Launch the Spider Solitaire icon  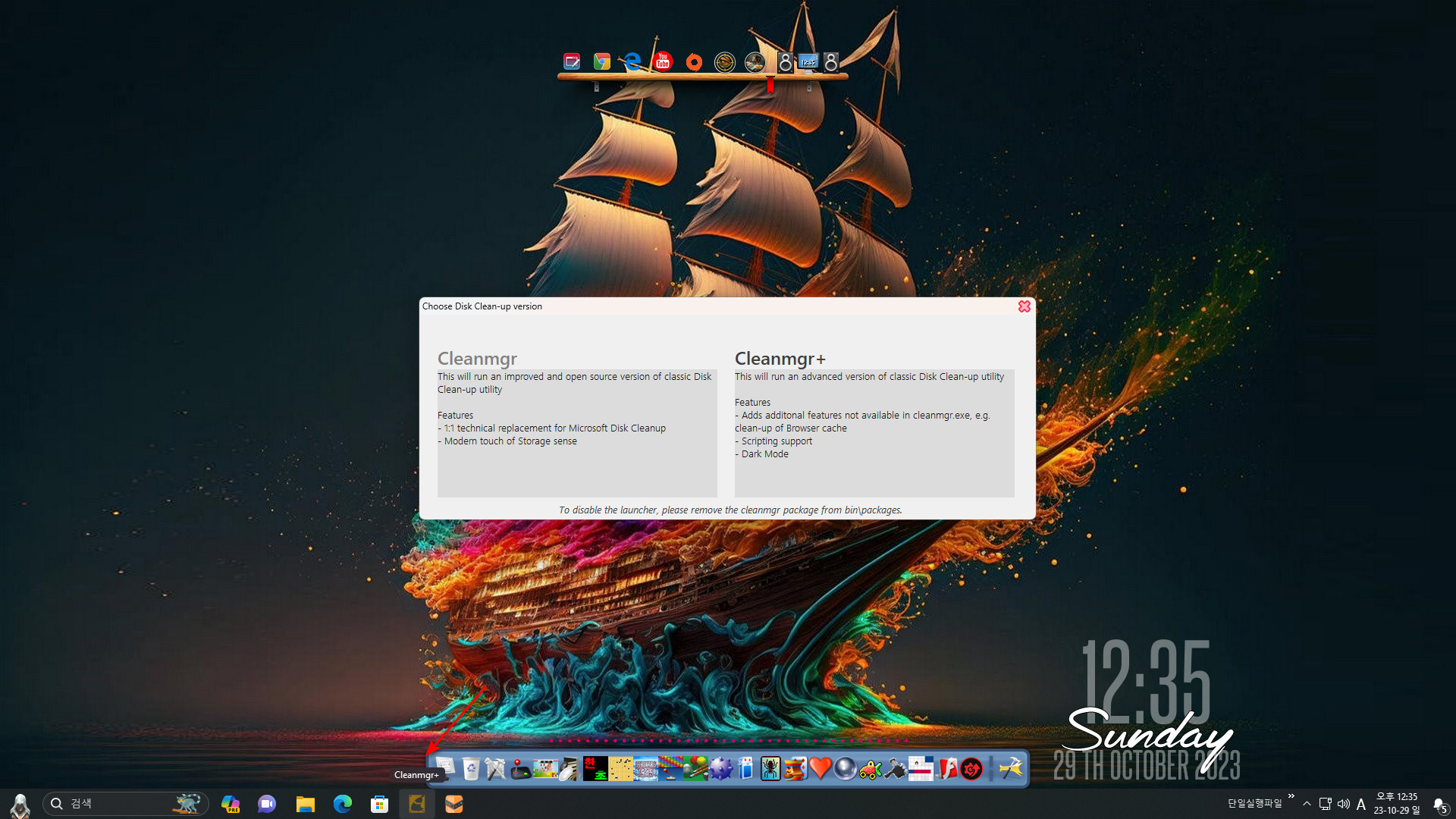point(770,769)
